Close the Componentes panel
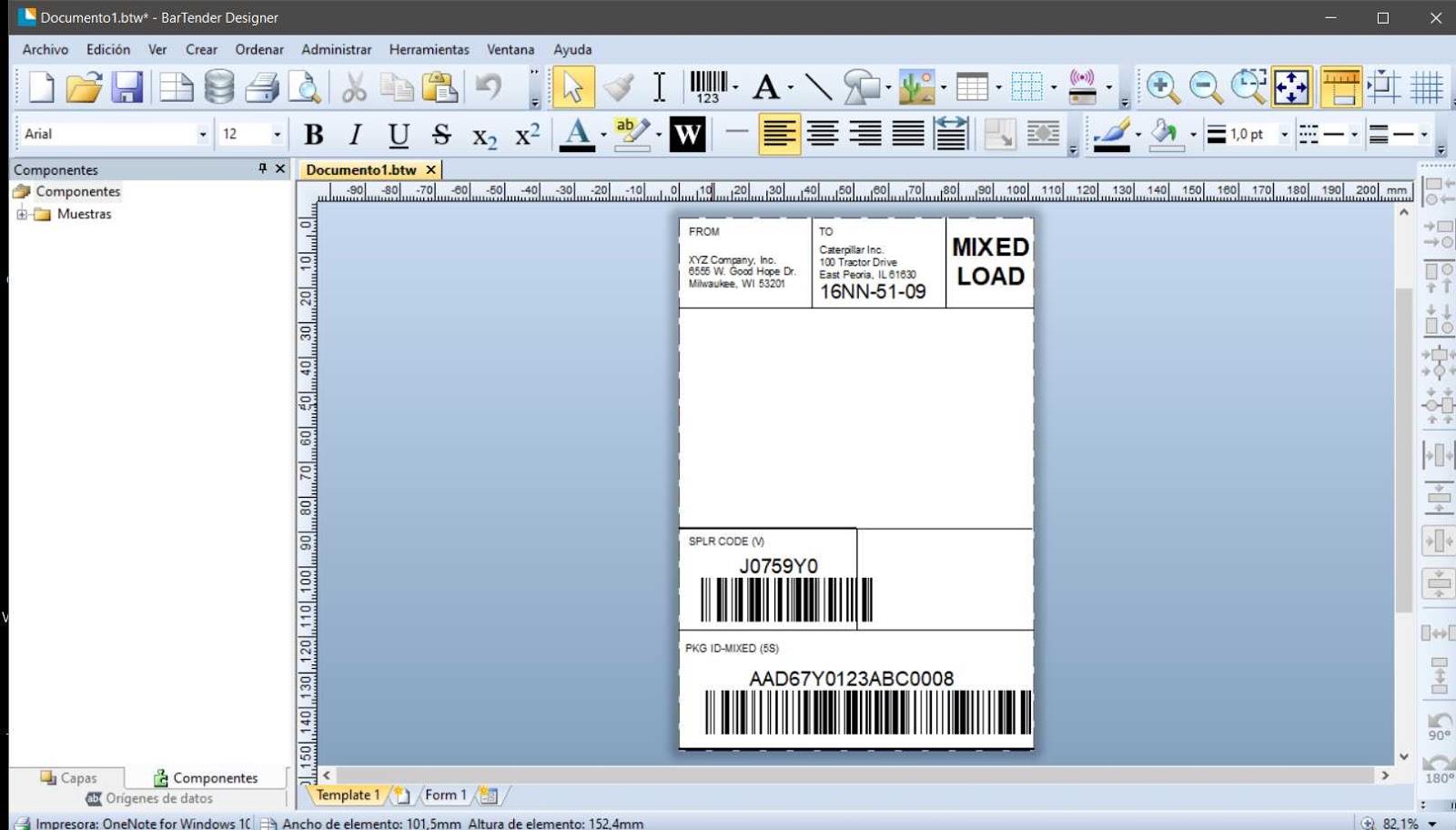 280,168
